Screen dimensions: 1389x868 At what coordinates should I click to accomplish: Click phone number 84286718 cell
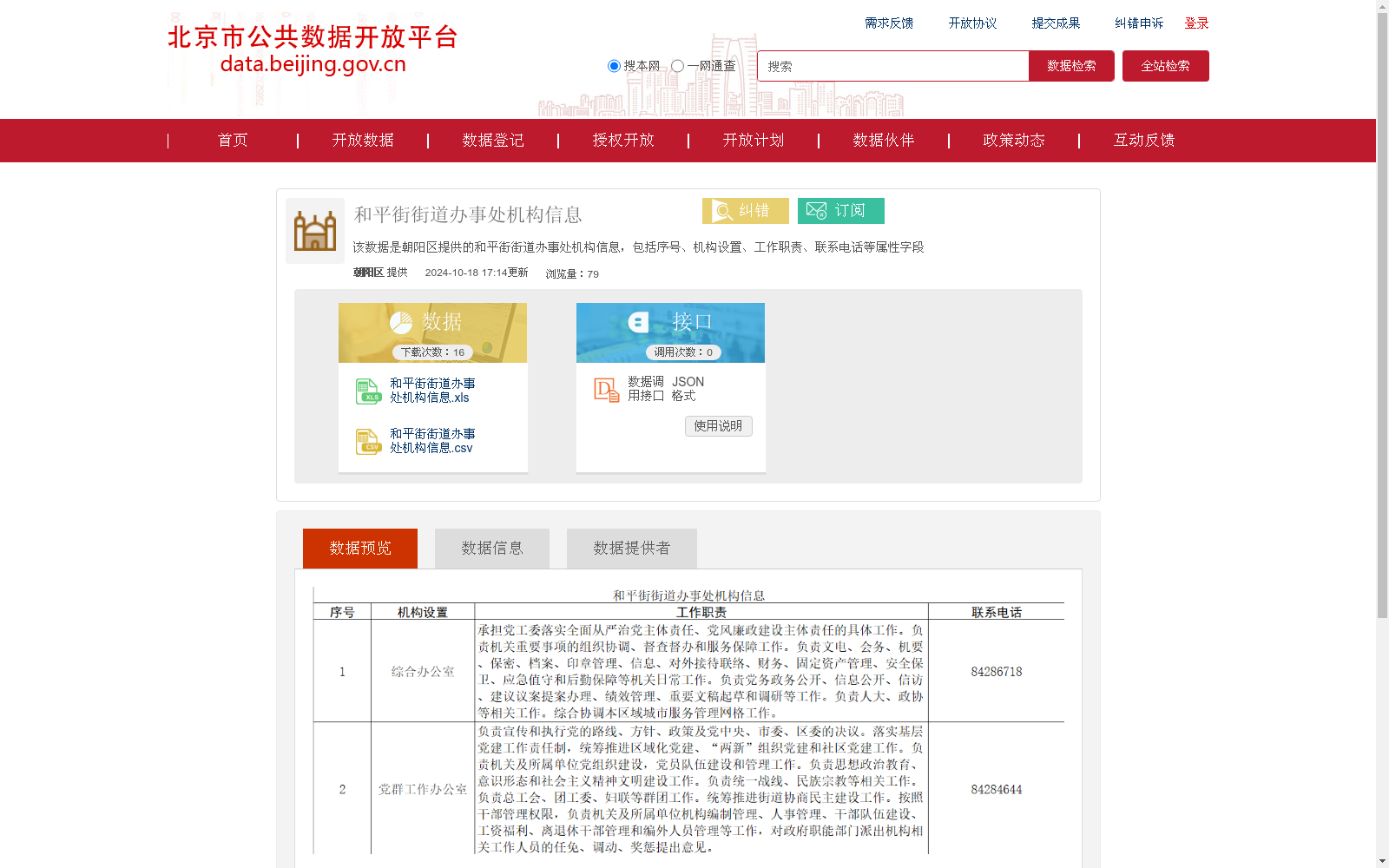[997, 672]
